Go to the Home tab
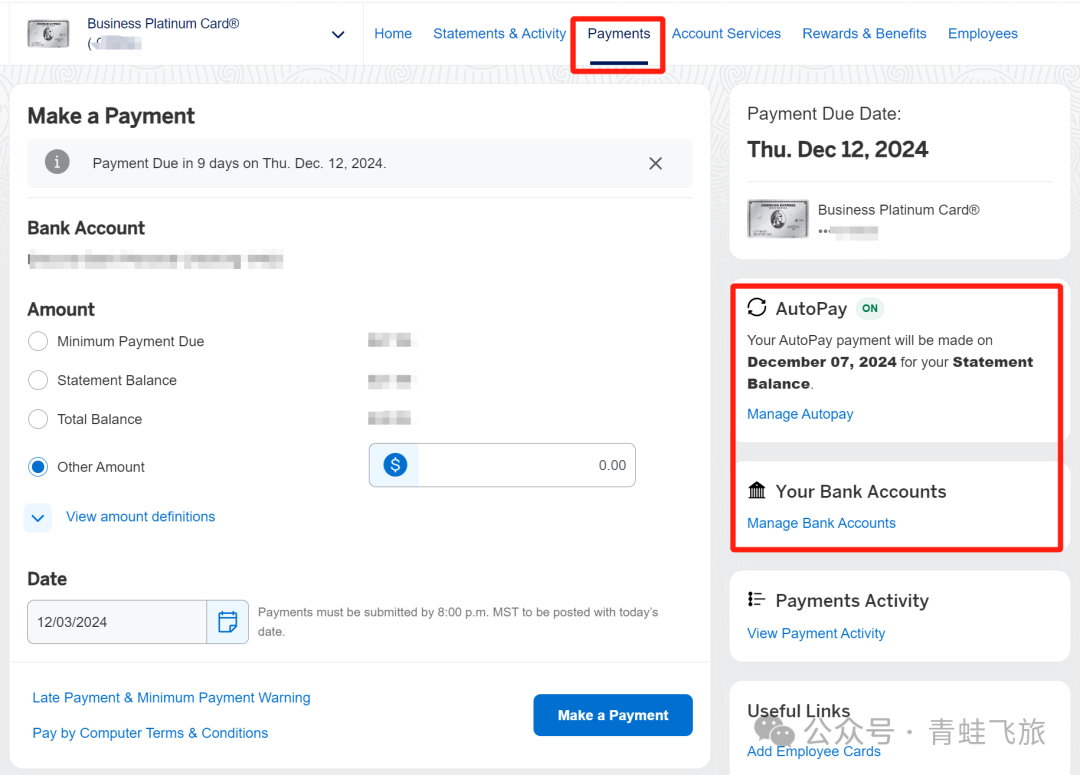Screen dimensions: 1080x775 (393, 34)
